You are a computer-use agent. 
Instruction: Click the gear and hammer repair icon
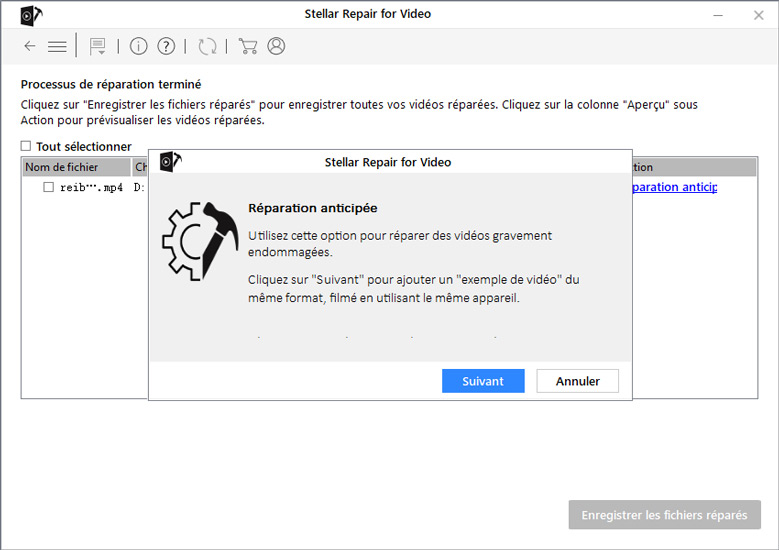[200, 241]
